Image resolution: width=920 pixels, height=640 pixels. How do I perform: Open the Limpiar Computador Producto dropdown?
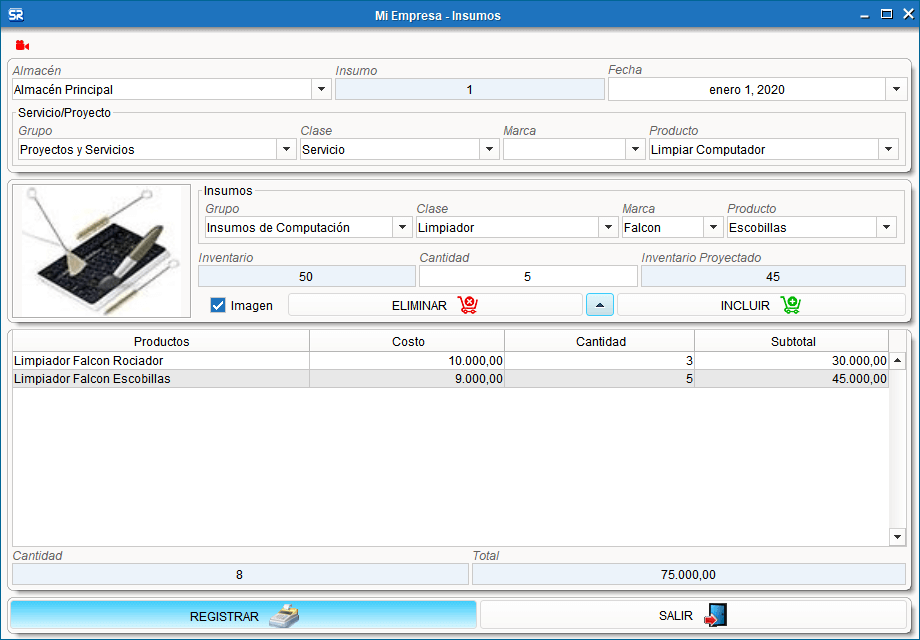tap(888, 149)
